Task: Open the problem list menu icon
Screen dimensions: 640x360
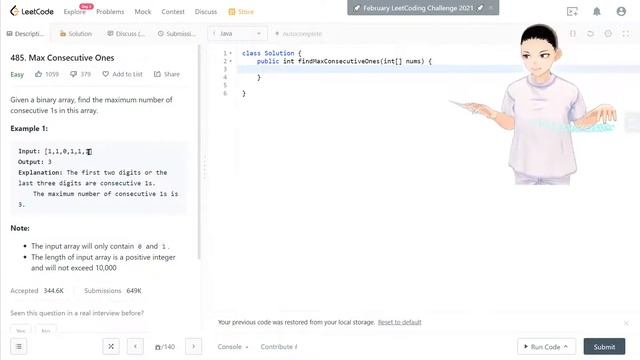Action: [x=19, y=347]
